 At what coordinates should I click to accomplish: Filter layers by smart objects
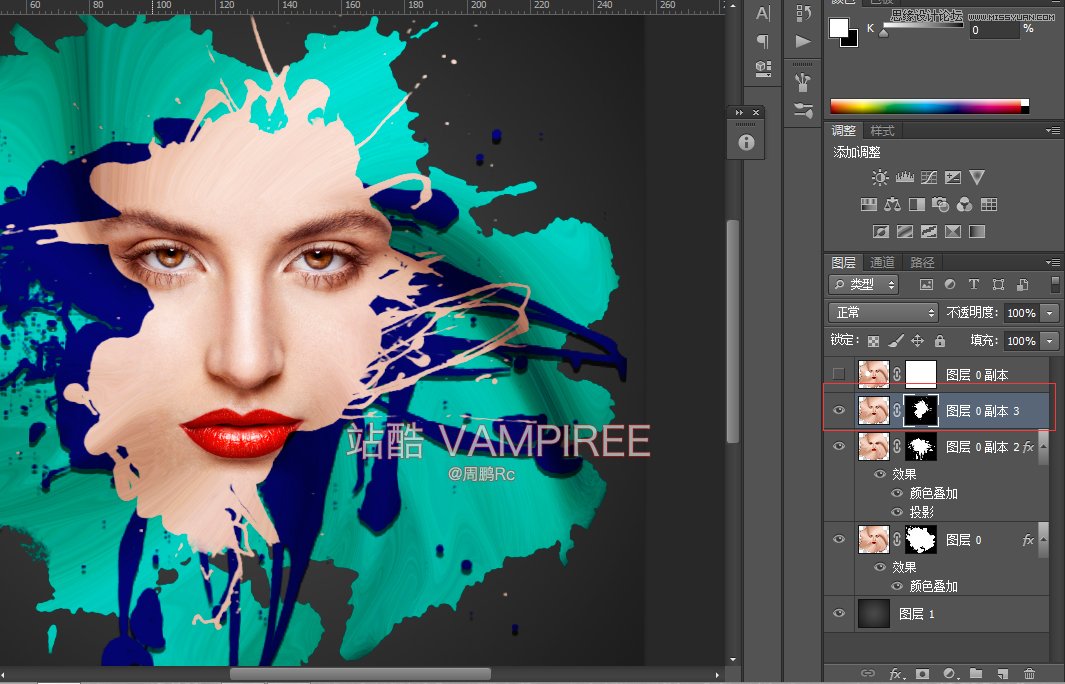(1022, 285)
